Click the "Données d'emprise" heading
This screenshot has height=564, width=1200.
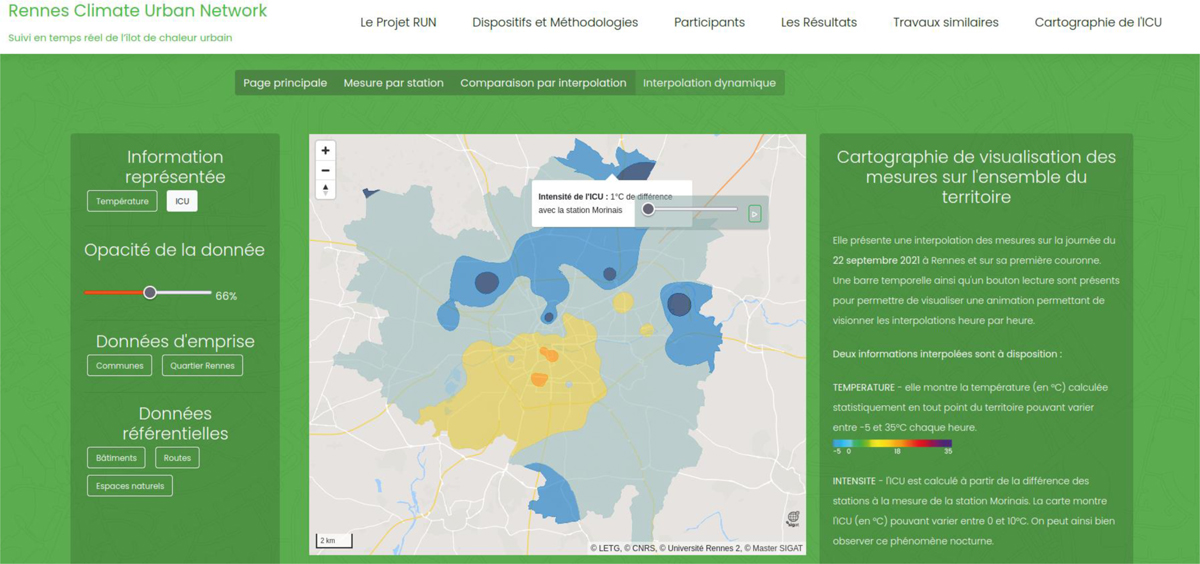175,342
